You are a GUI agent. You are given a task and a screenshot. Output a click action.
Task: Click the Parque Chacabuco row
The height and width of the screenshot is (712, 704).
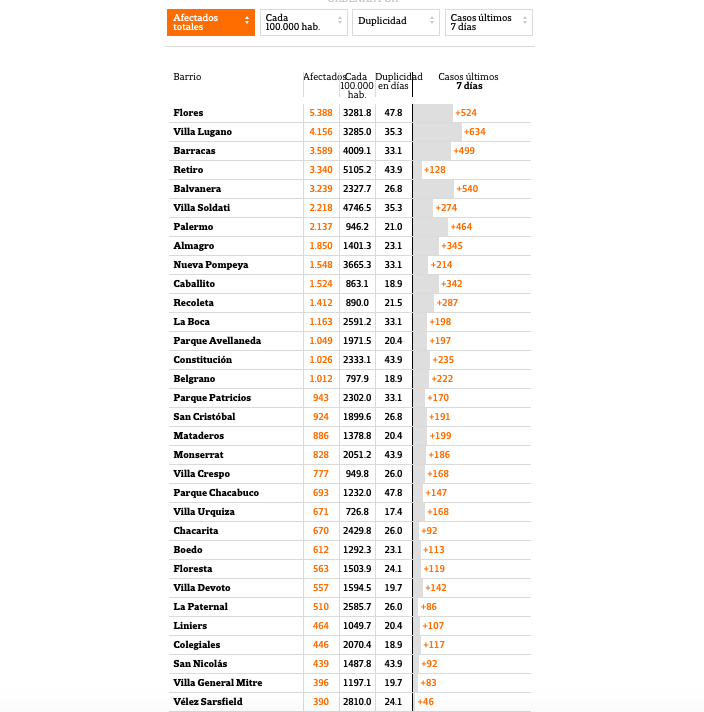[216, 493]
